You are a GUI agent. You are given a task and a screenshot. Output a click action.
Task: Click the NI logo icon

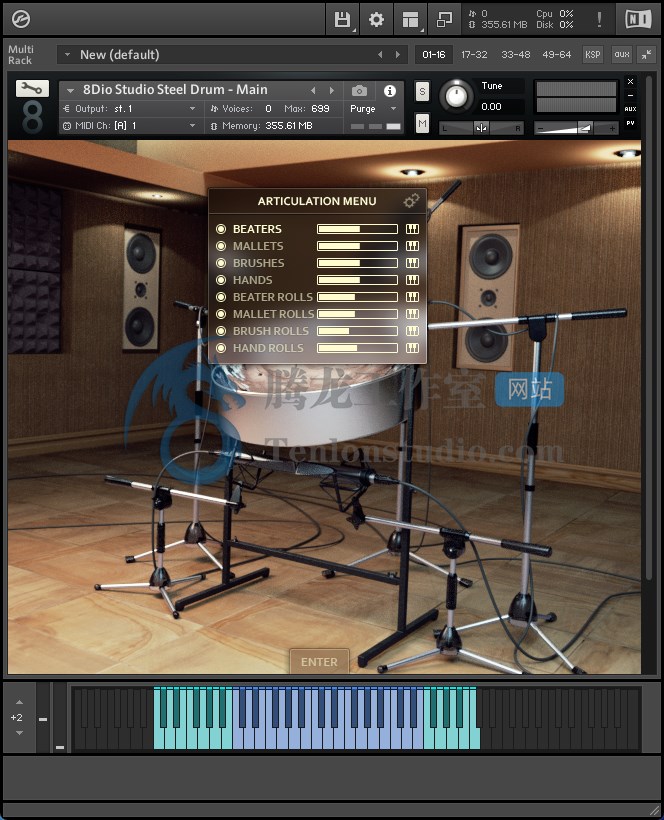tap(638, 19)
